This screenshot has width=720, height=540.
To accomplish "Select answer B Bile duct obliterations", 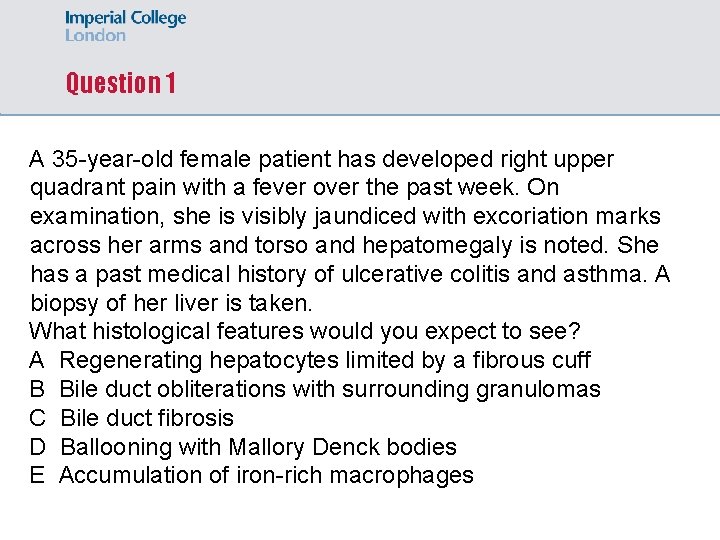I will coord(330,389).
